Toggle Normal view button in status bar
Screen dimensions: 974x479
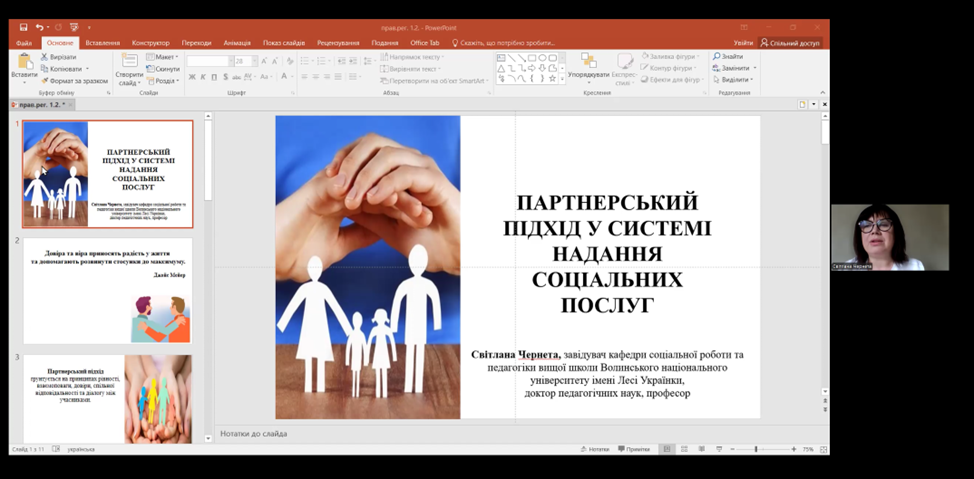click(667, 450)
